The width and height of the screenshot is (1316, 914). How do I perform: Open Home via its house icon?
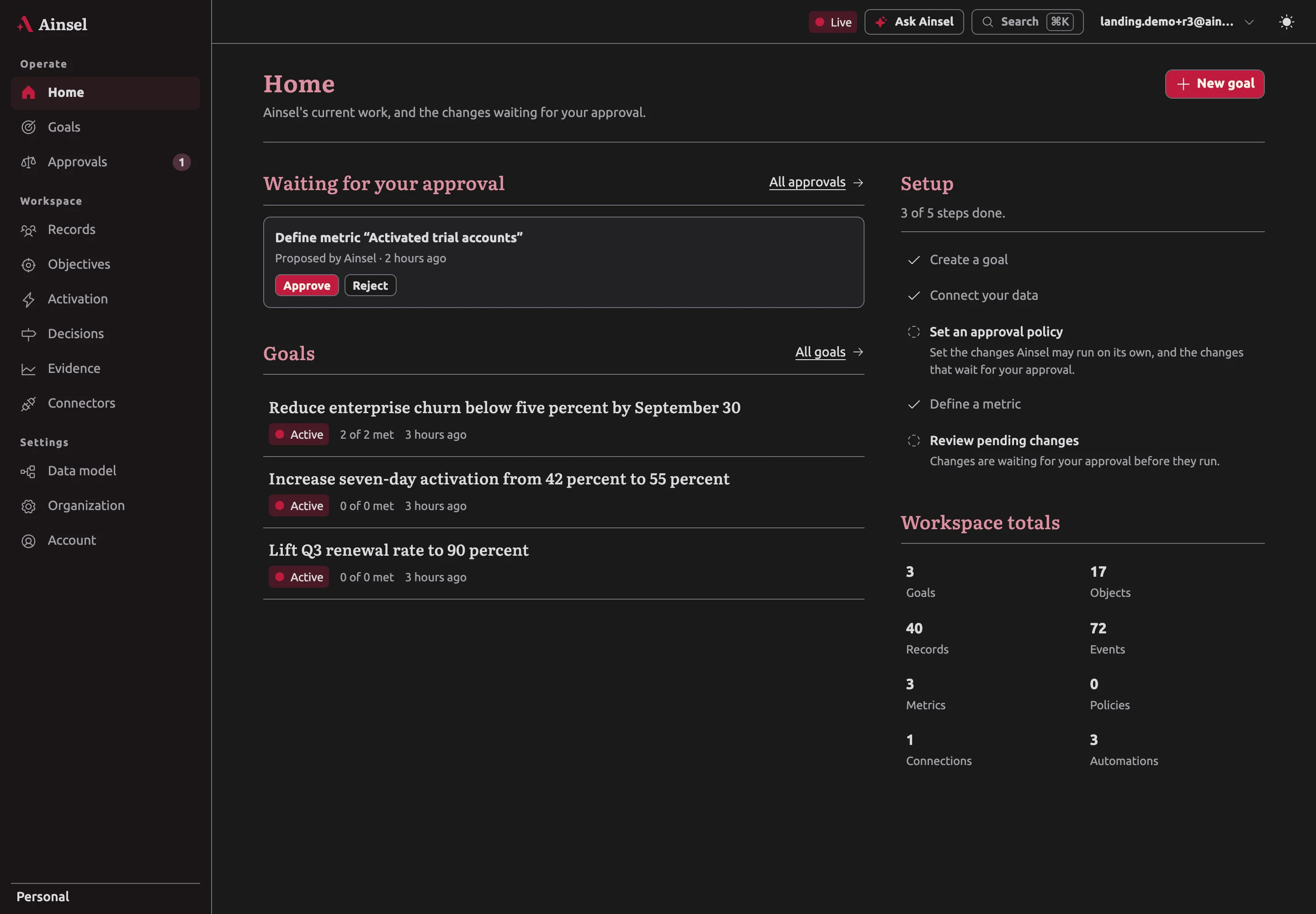(29, 93)
